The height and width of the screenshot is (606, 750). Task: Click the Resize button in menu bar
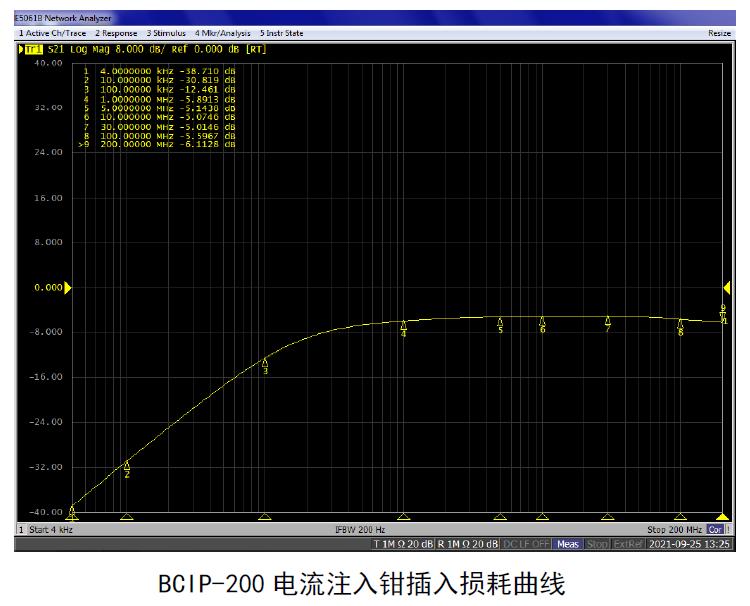coord(719,33)
